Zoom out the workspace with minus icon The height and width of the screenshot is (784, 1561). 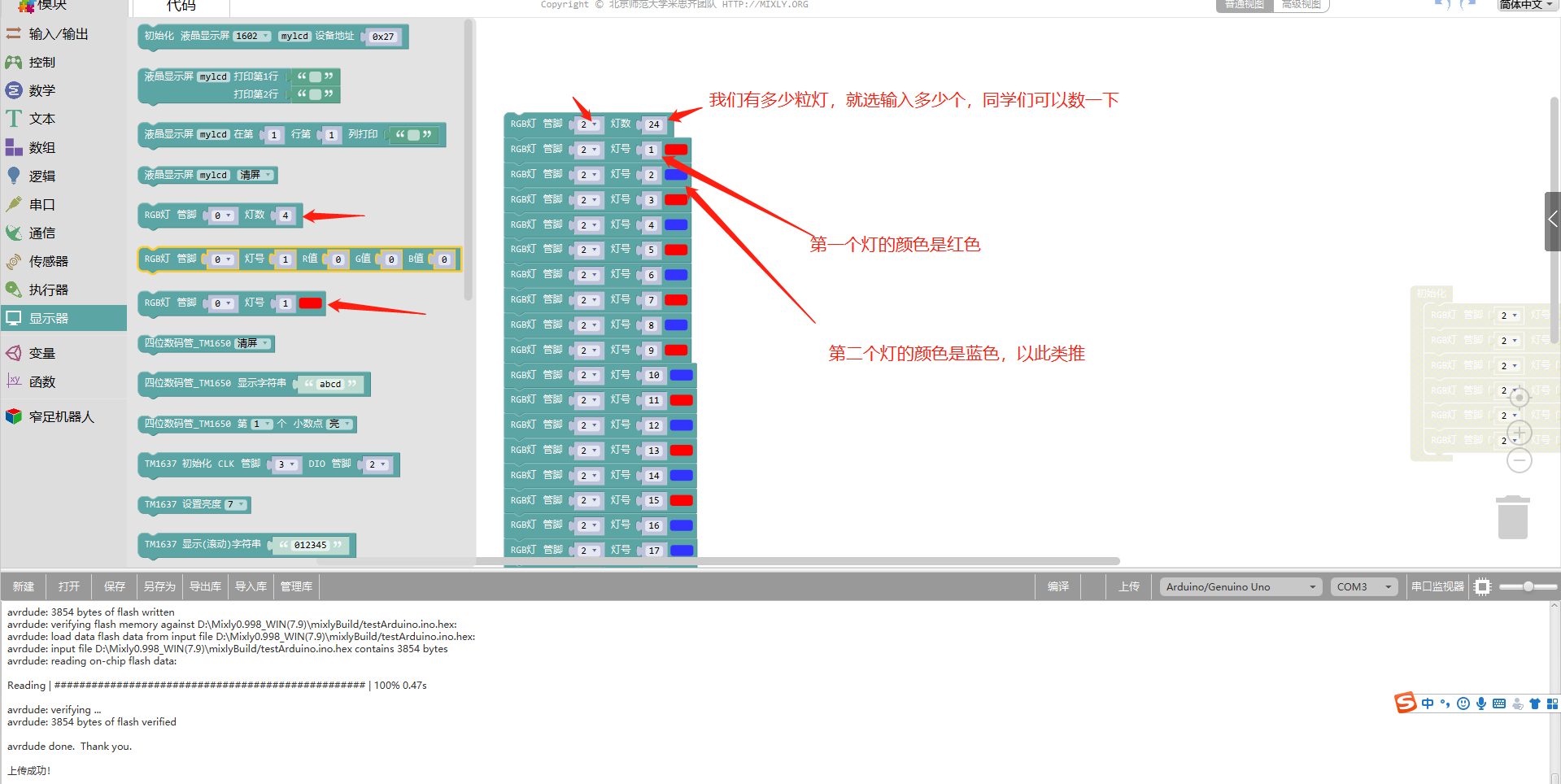[1520, 461]
